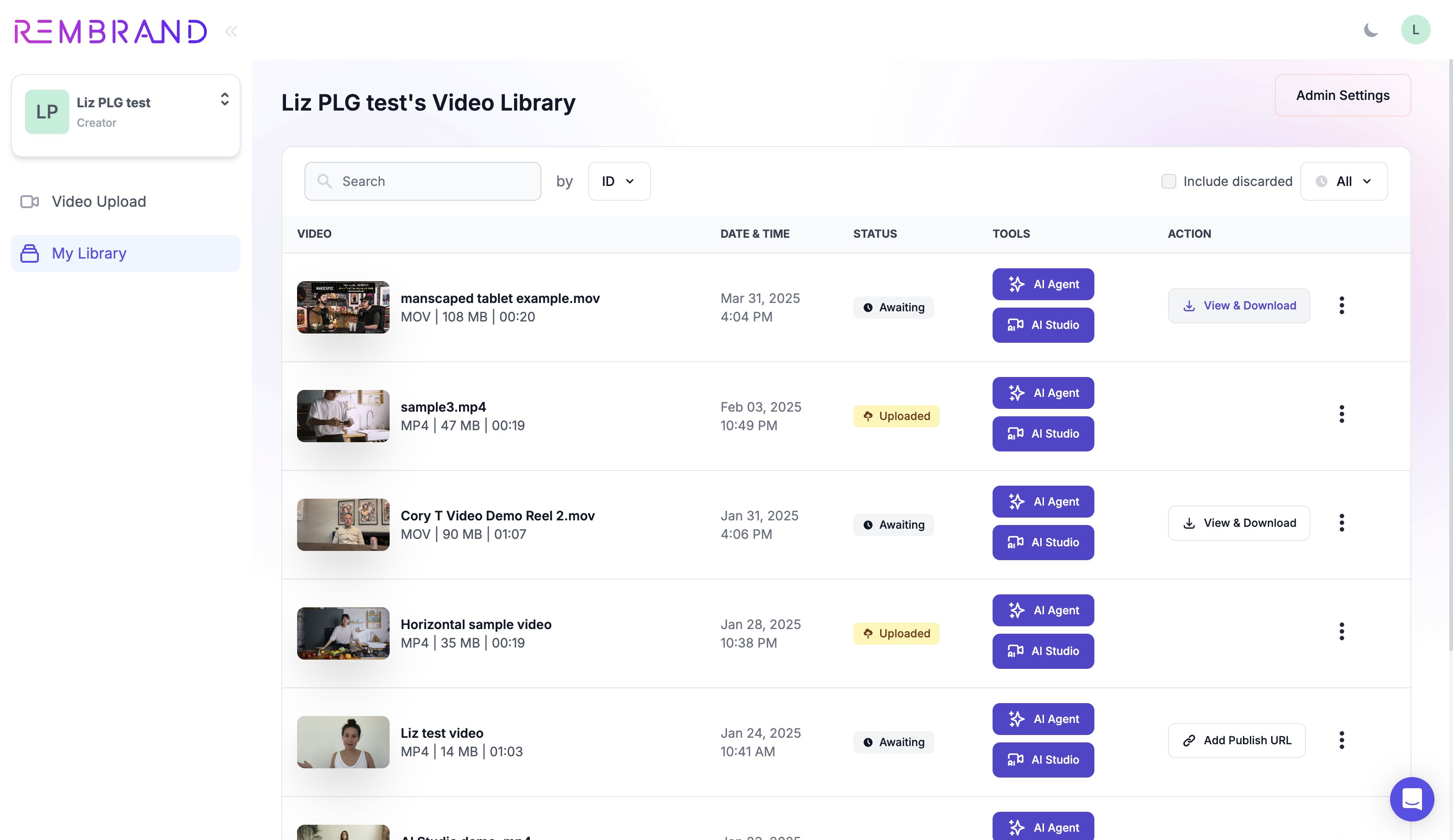Open Horizontal sample video thumbnail

pos(343,634)
